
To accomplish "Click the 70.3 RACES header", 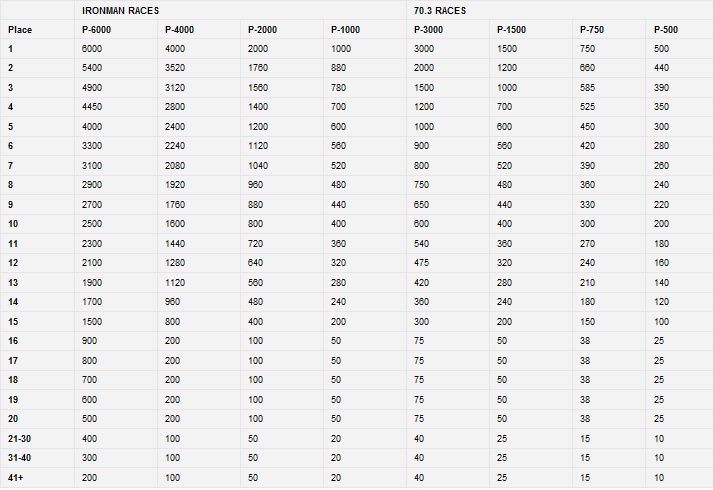I will pyautogui.click(x=440, y=11).
